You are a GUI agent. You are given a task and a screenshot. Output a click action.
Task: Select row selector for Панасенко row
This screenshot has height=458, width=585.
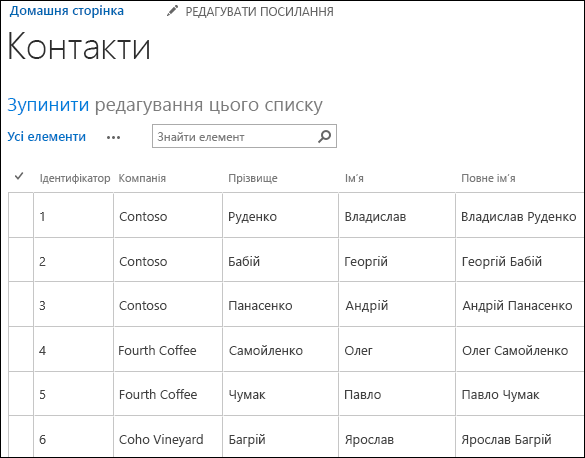[21, 304]
